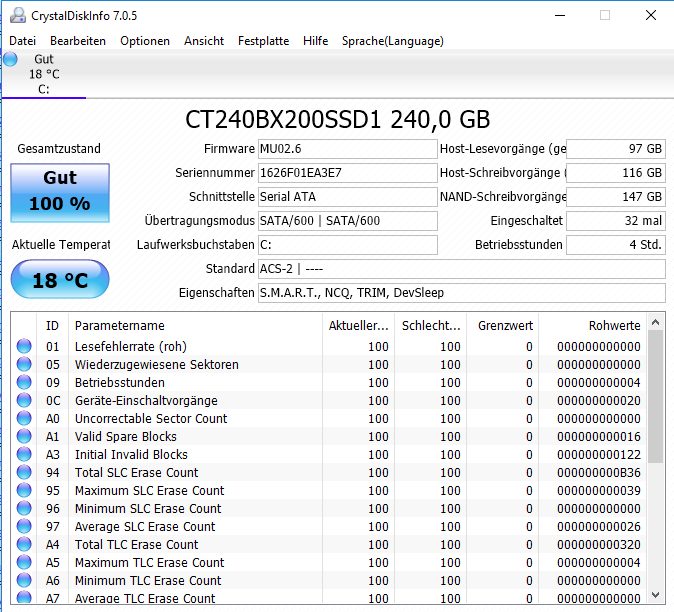
Task: Click the 18 °C temperature button
Action: coord(60,279)
